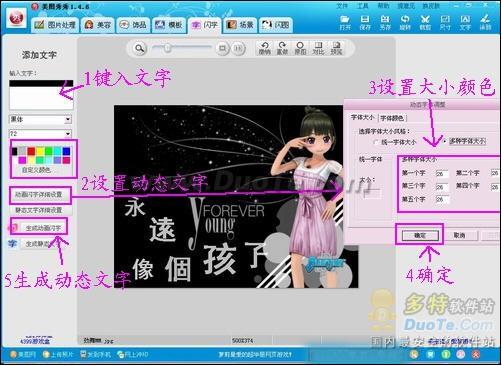Viewport: 502px width, 366px height.
Task: Click the magnifier zoom icon
Action: click(x=140, y=48)
